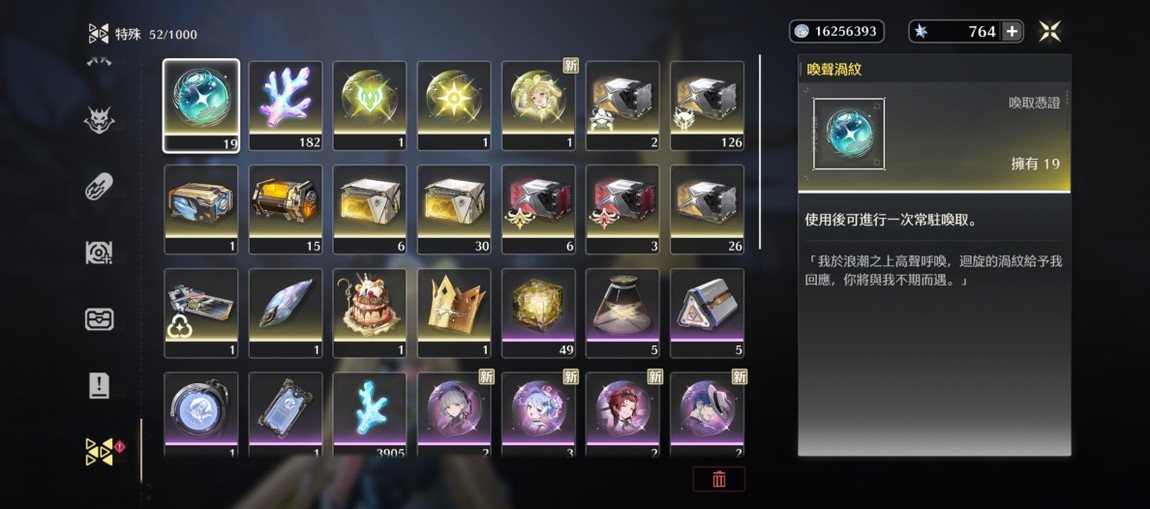Switch to the special items tab

coord(100,453)
